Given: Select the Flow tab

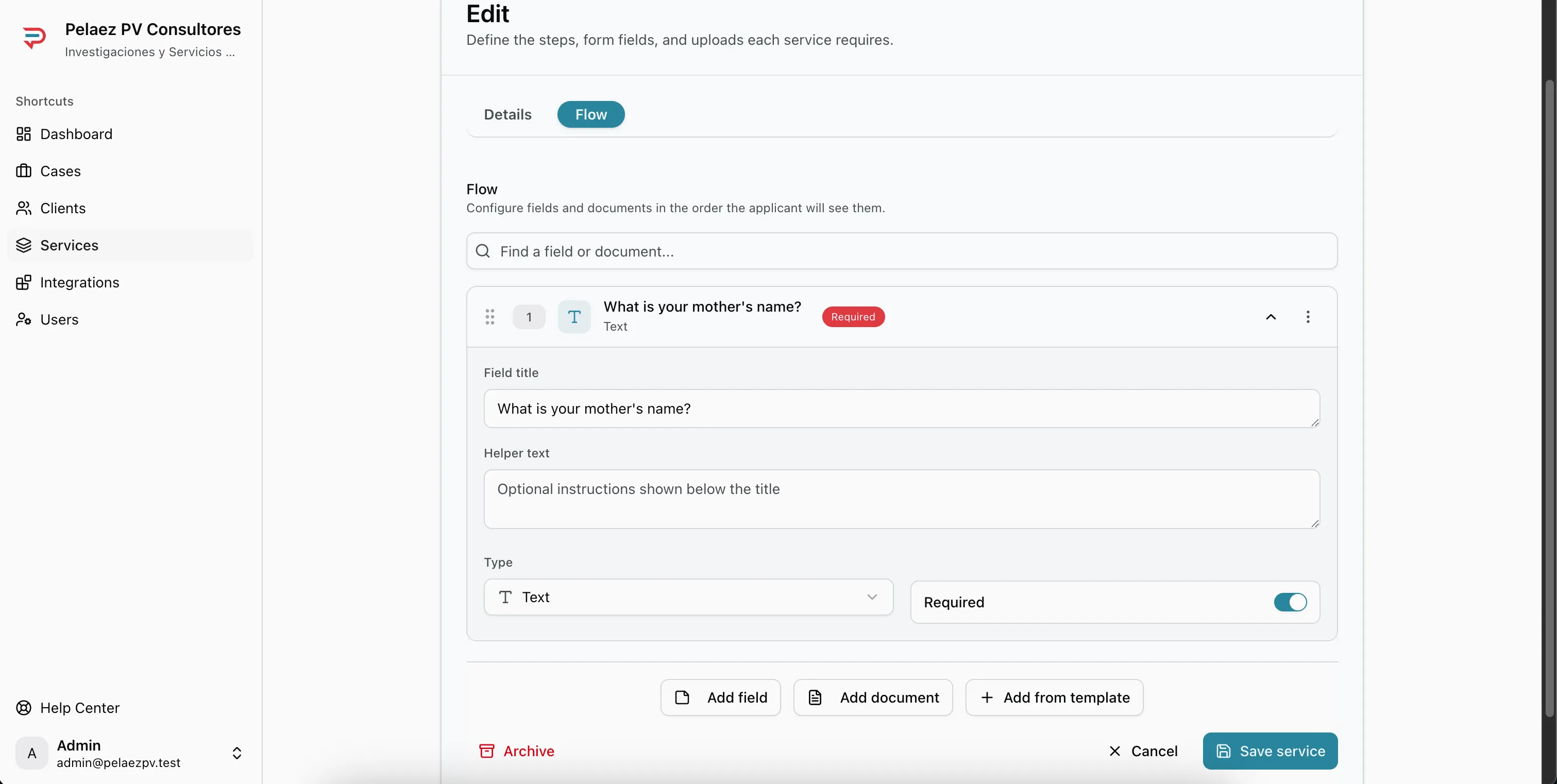Looking at the screenshot, I should pyautogui.click(x=590, y=114).
